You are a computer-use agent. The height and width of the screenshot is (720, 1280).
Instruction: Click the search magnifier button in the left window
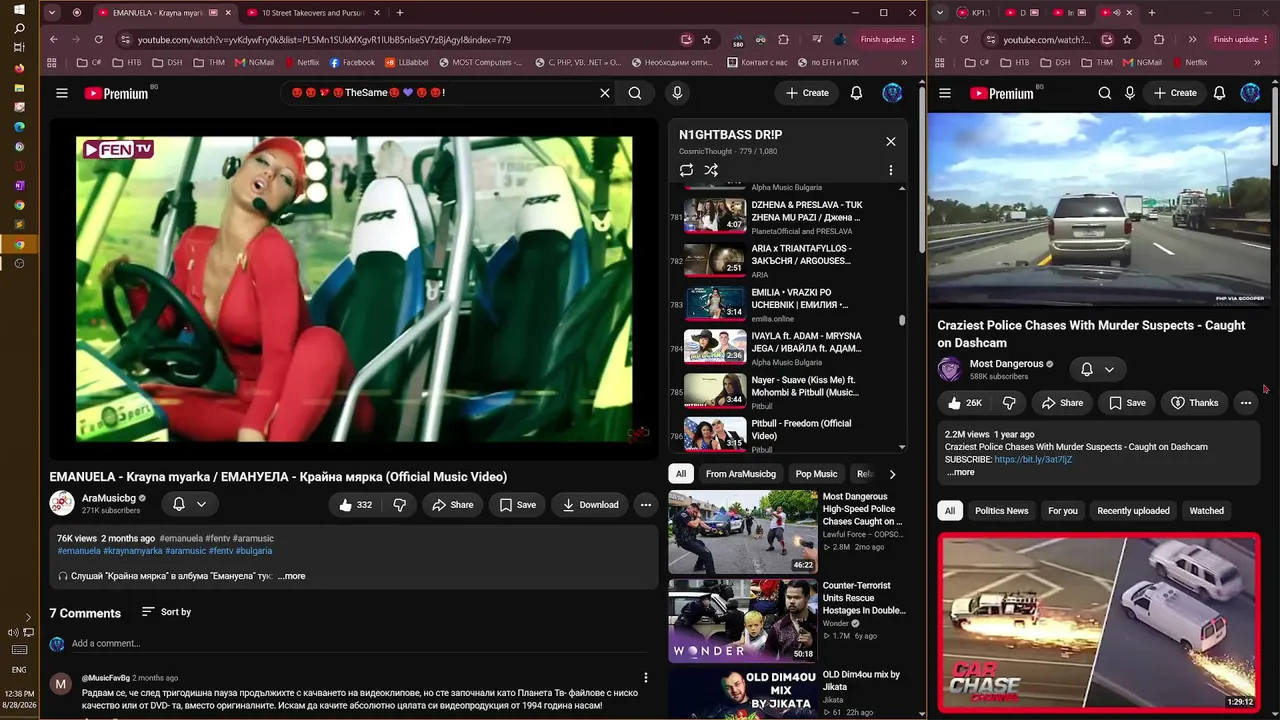[x=635, y=93]
